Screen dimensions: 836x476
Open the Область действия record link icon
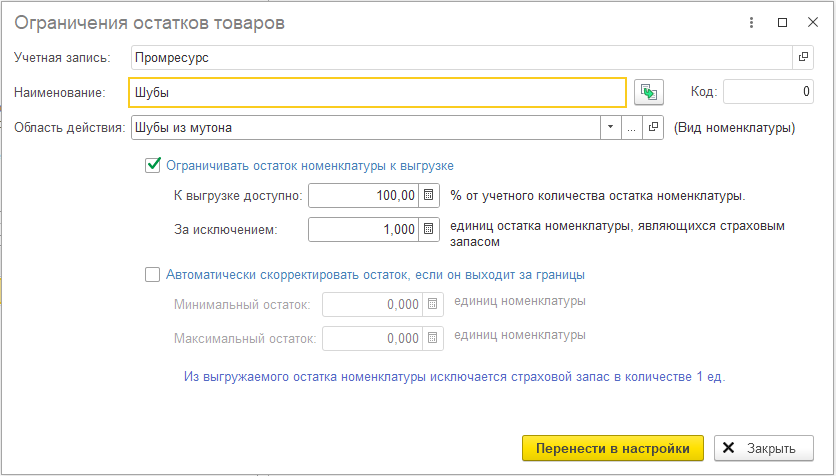coord(653,128)
